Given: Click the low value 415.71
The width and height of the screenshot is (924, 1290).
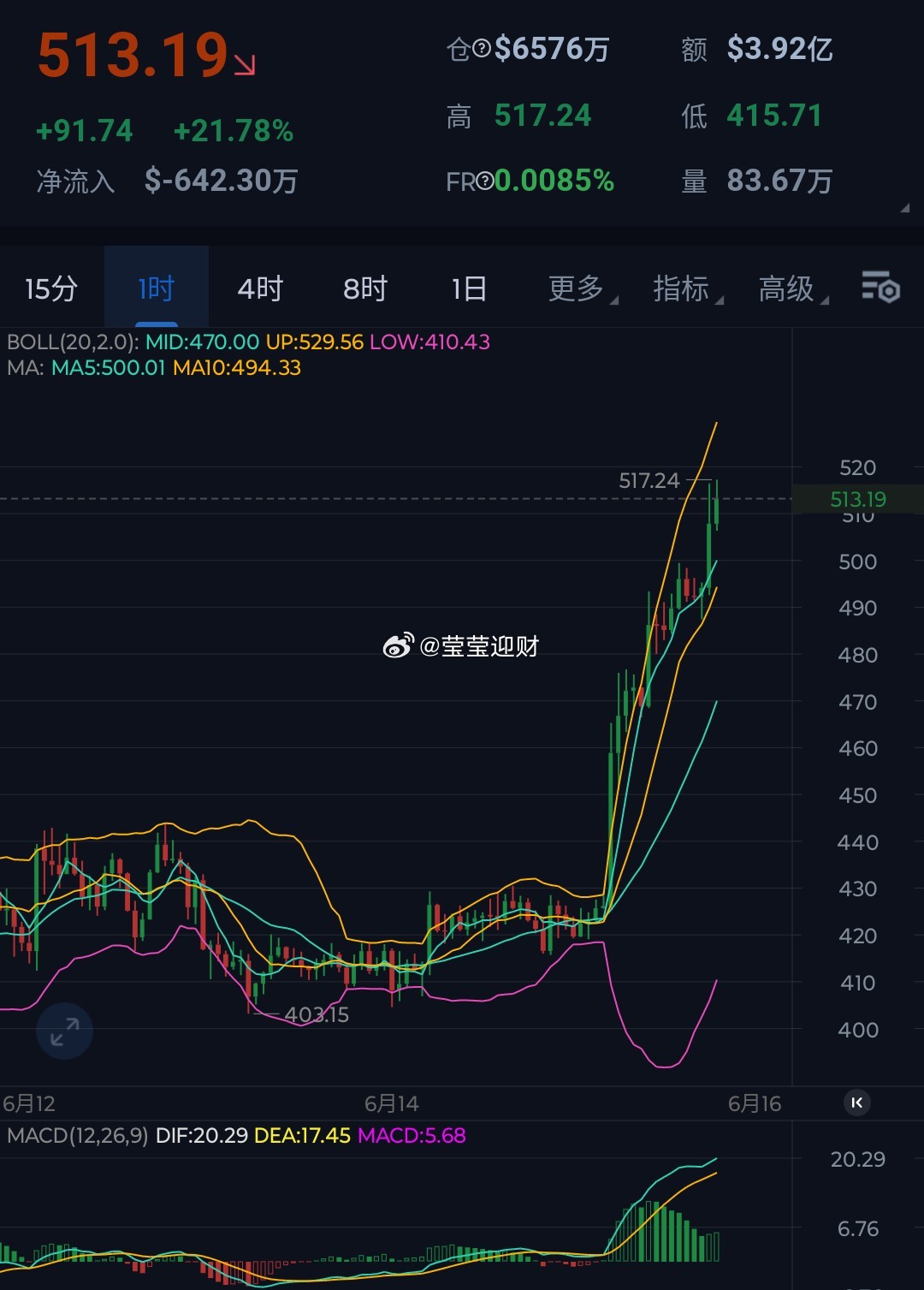Looking at the screenshot, I should click(x=774, y=116).
